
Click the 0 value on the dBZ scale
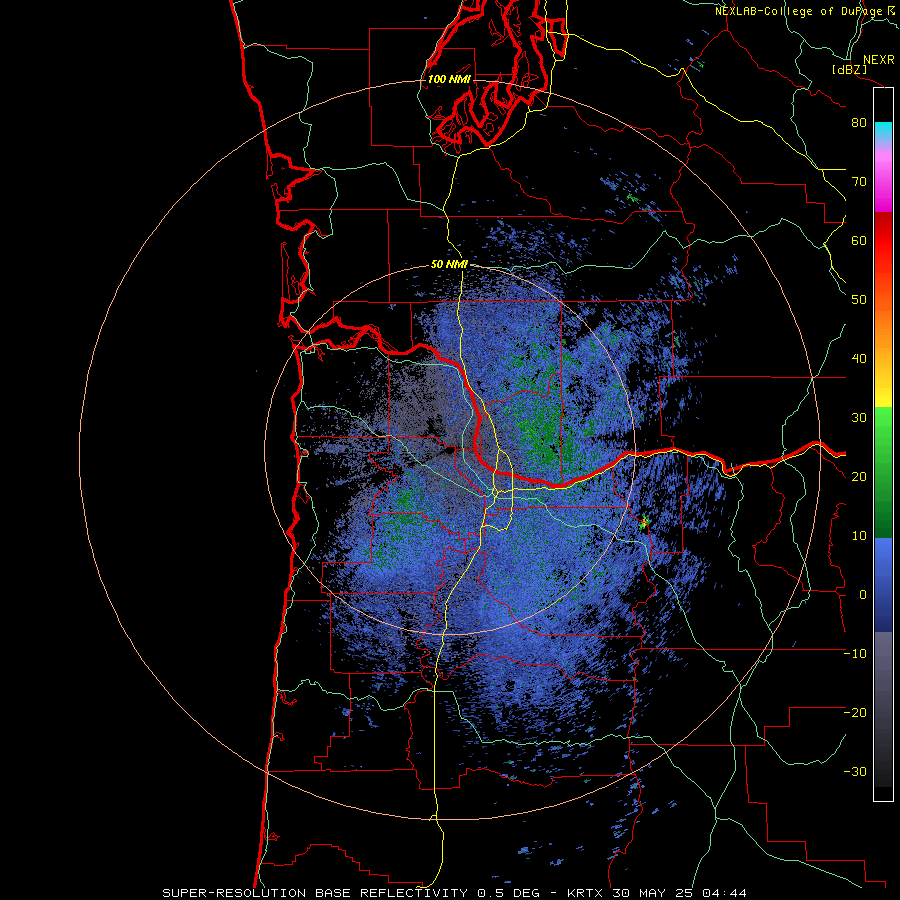[863, 595]
